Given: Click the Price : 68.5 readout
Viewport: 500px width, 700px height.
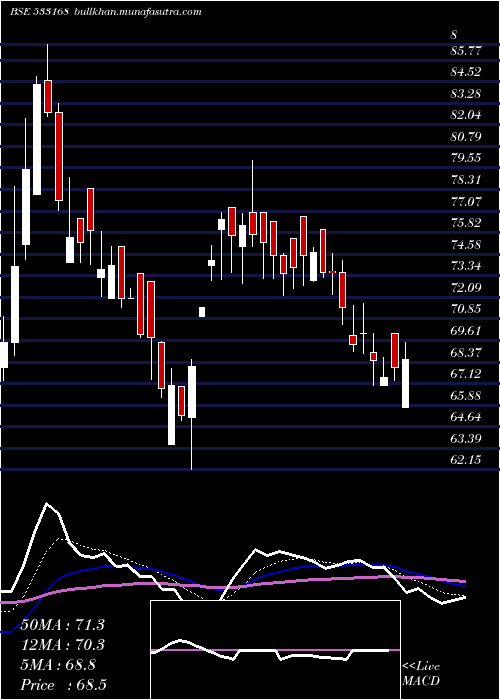Looking at the screenshot, I should point(63,685).
